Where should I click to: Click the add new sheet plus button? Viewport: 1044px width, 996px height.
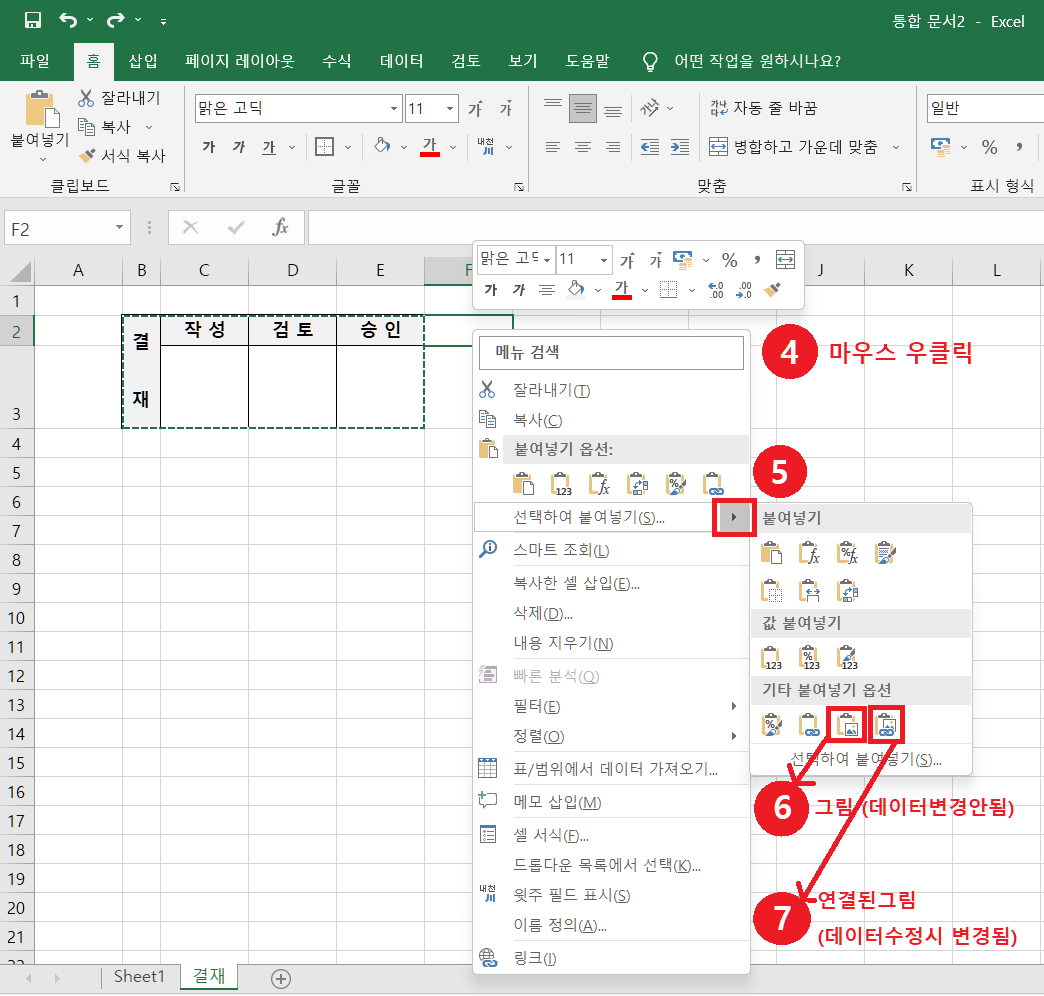(280, 979)
